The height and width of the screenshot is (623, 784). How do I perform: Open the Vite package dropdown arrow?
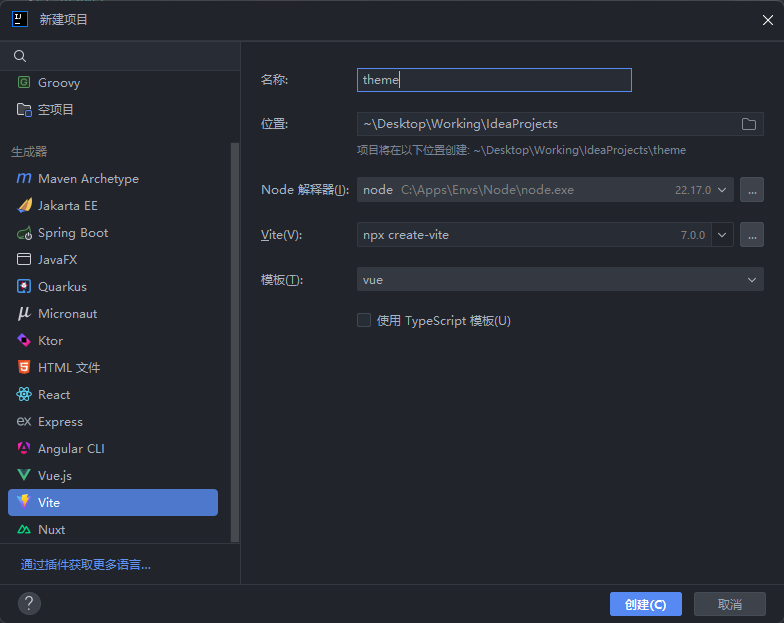(x=722, y=235)
